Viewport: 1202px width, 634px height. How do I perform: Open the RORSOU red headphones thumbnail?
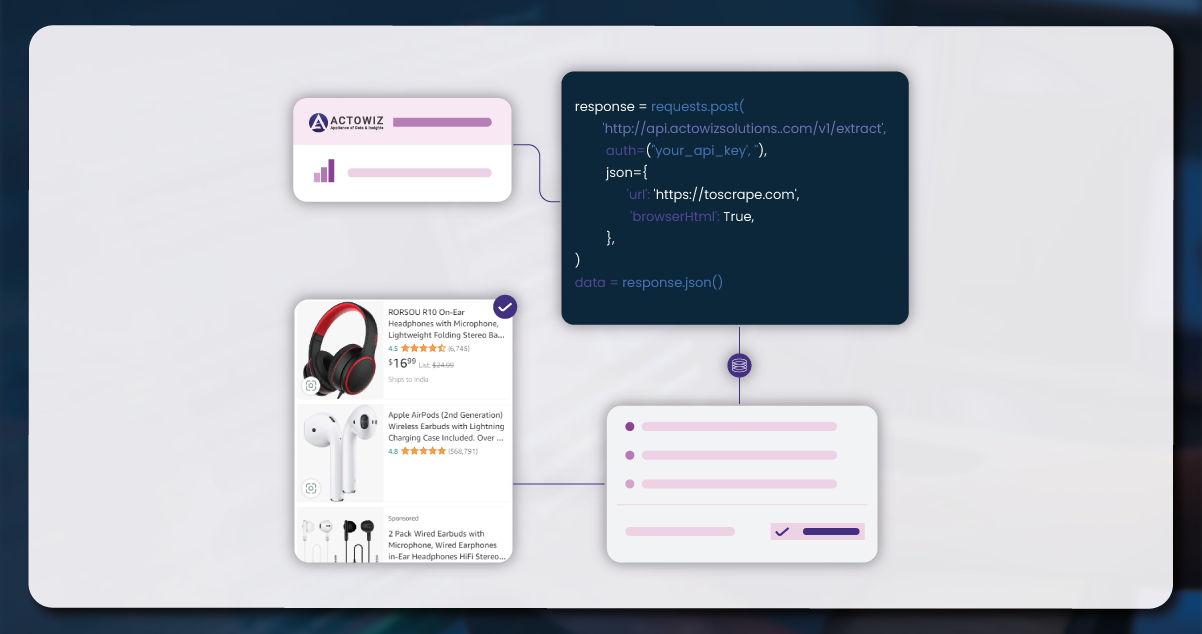click(x=340, y=350)
